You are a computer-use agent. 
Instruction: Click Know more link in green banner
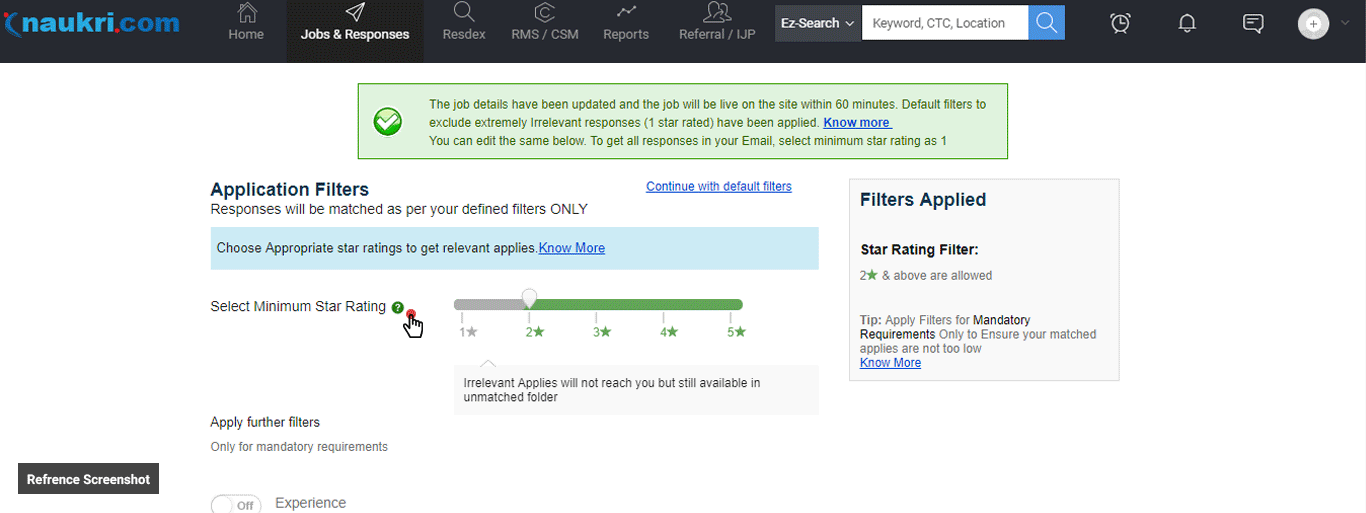pyautogui.click(x=856, y=122)
